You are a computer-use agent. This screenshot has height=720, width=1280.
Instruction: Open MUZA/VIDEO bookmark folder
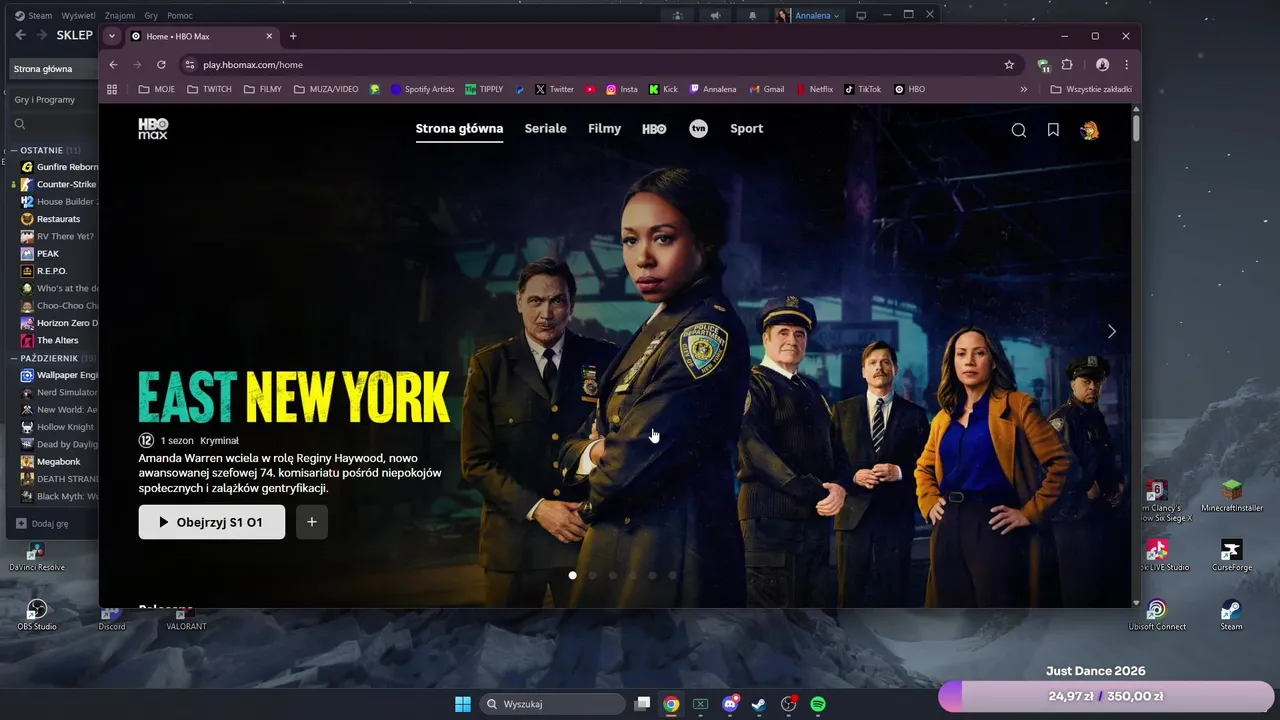pos(326,89)
